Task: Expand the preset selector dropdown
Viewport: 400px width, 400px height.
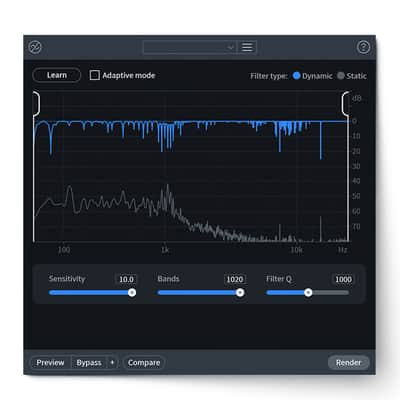Action: (x=190, y=47)
